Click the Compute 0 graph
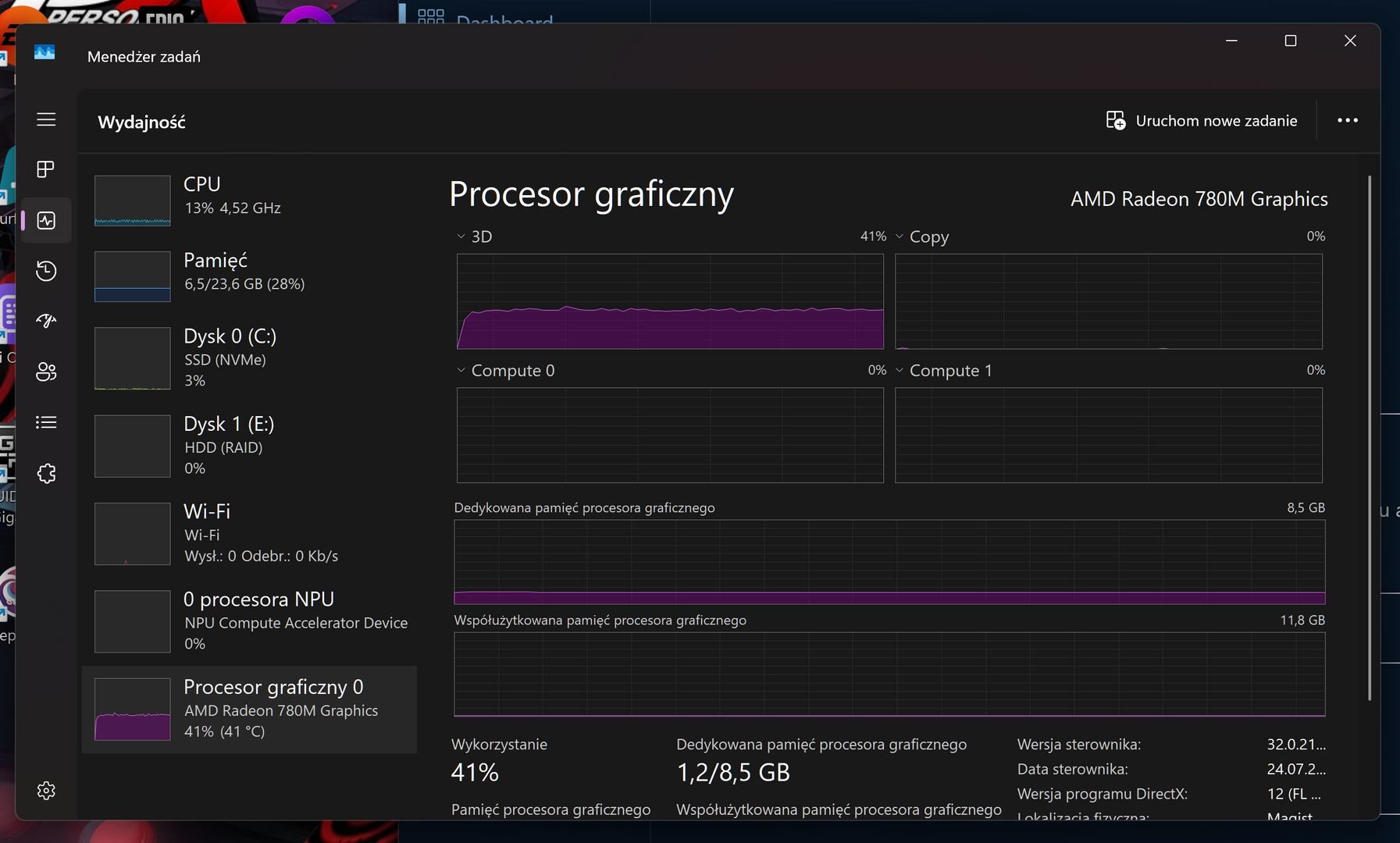 click(x=670, y=435)
